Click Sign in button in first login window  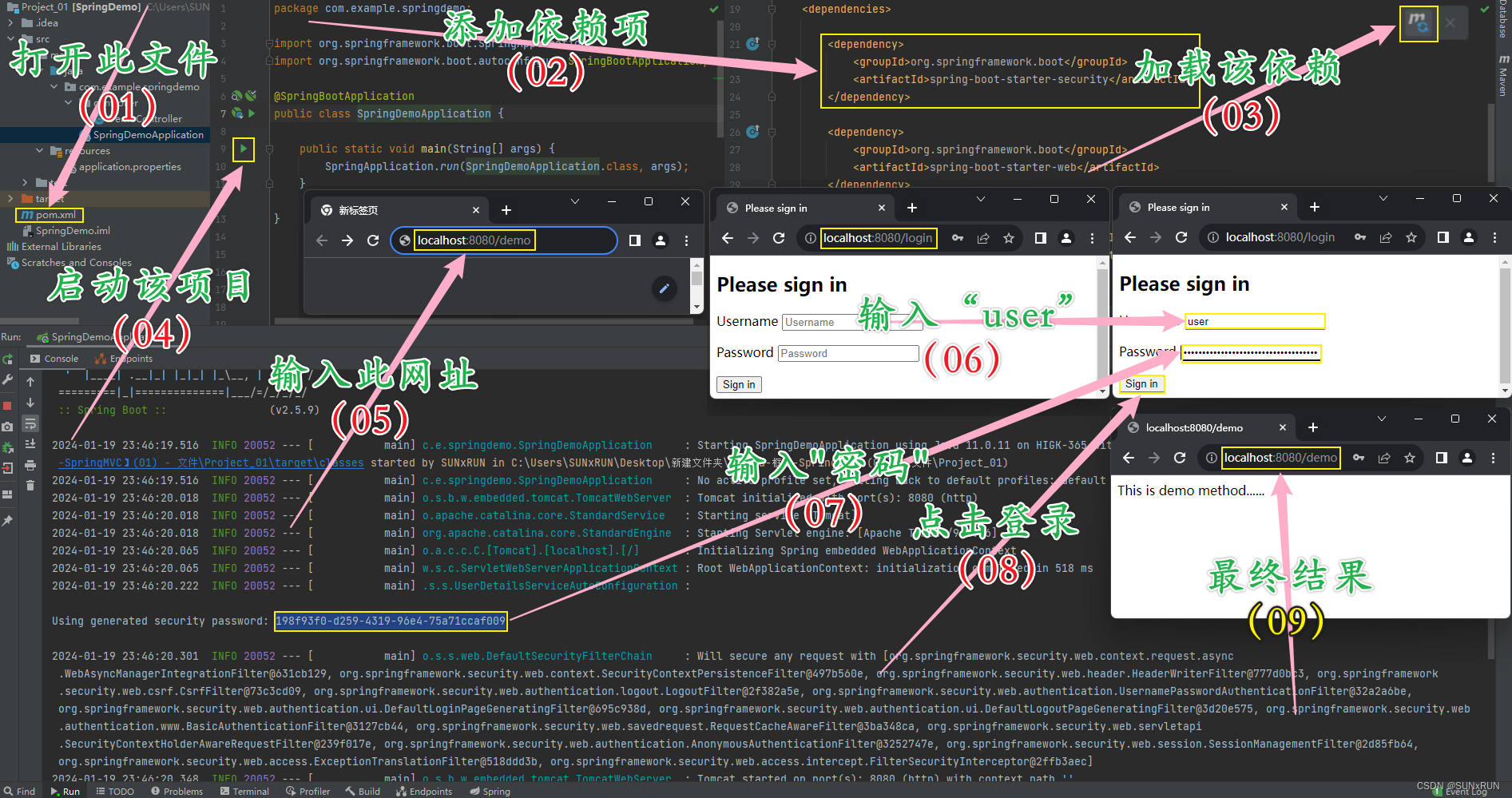(739, 384)
